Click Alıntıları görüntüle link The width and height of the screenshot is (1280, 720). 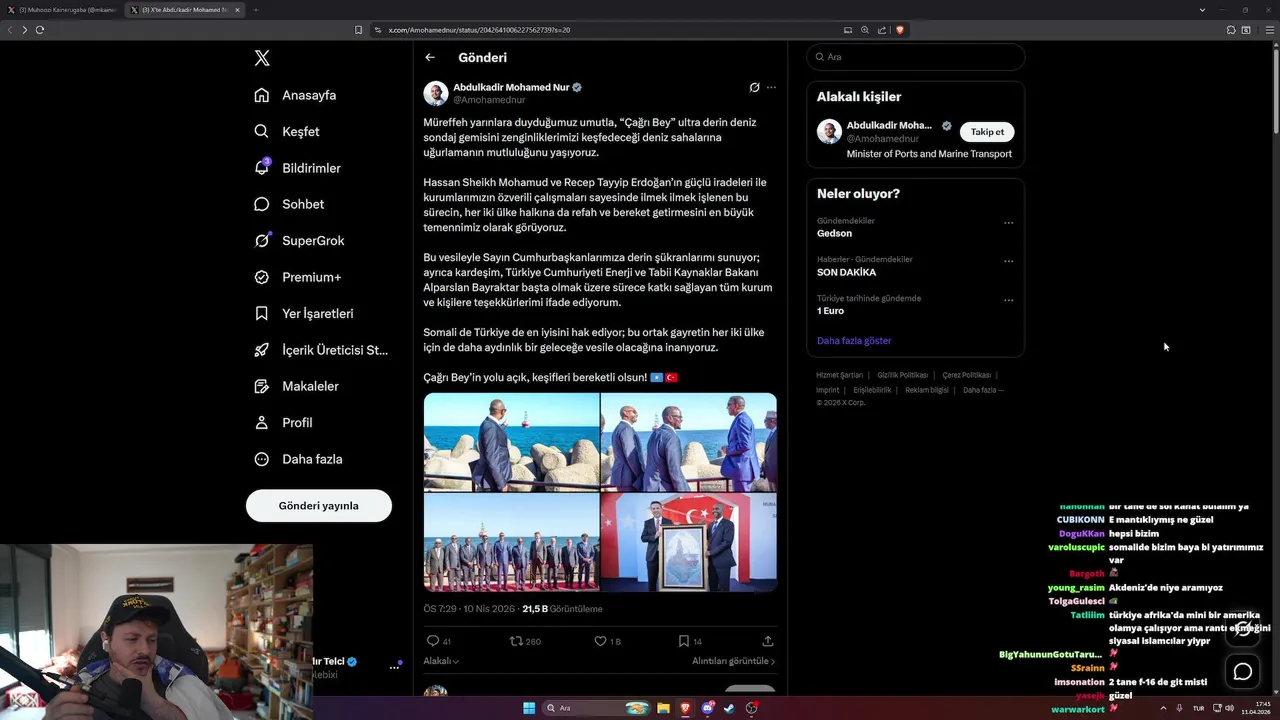tap(733, 661)
